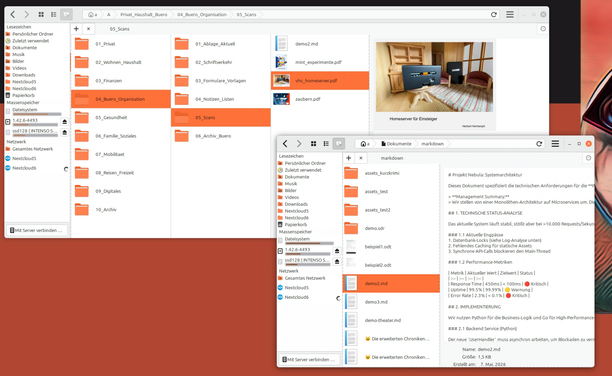Add a new tab in back window
This screenshot has height=376, width=612.
coord(76,29)
